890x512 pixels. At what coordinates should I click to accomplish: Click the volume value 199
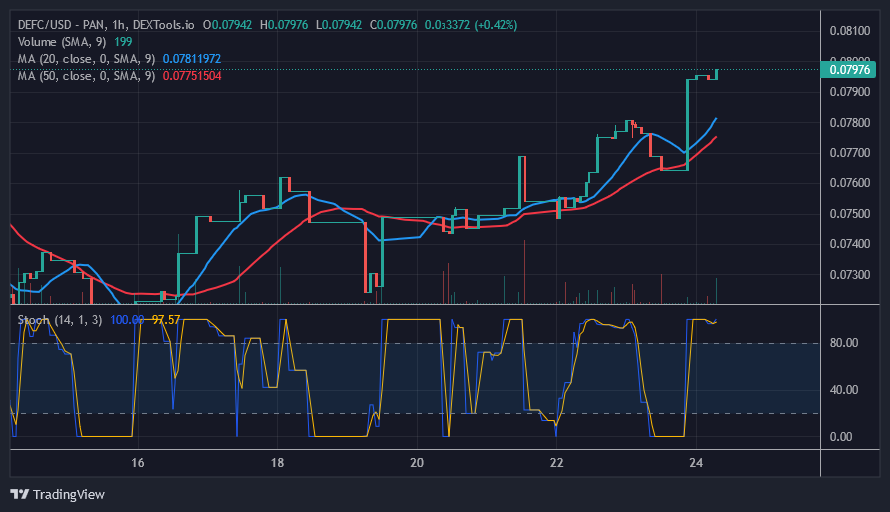click(x=123, y=42)
